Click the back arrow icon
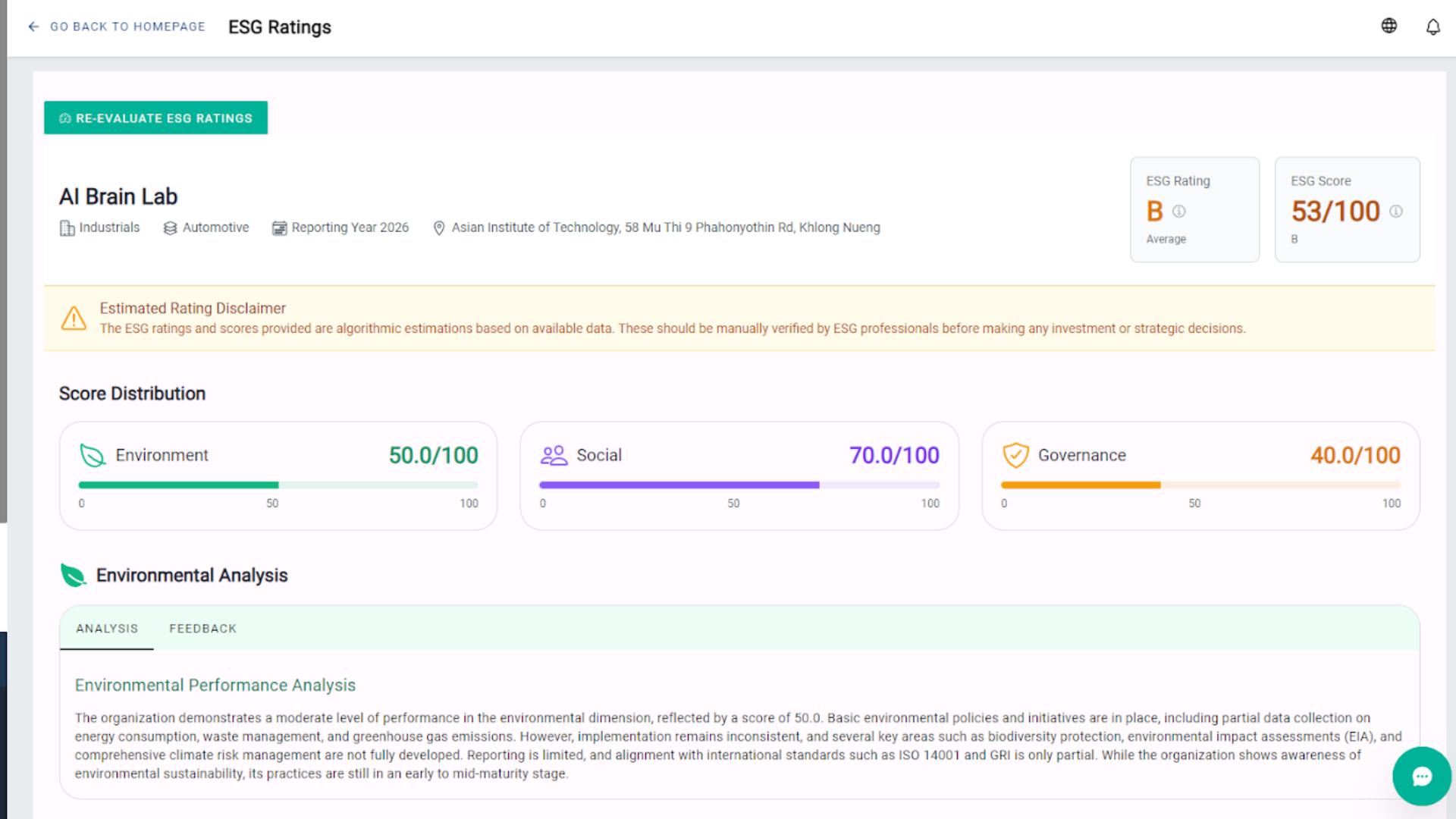This screenshot has width=1456, height=819. [33, 27]
